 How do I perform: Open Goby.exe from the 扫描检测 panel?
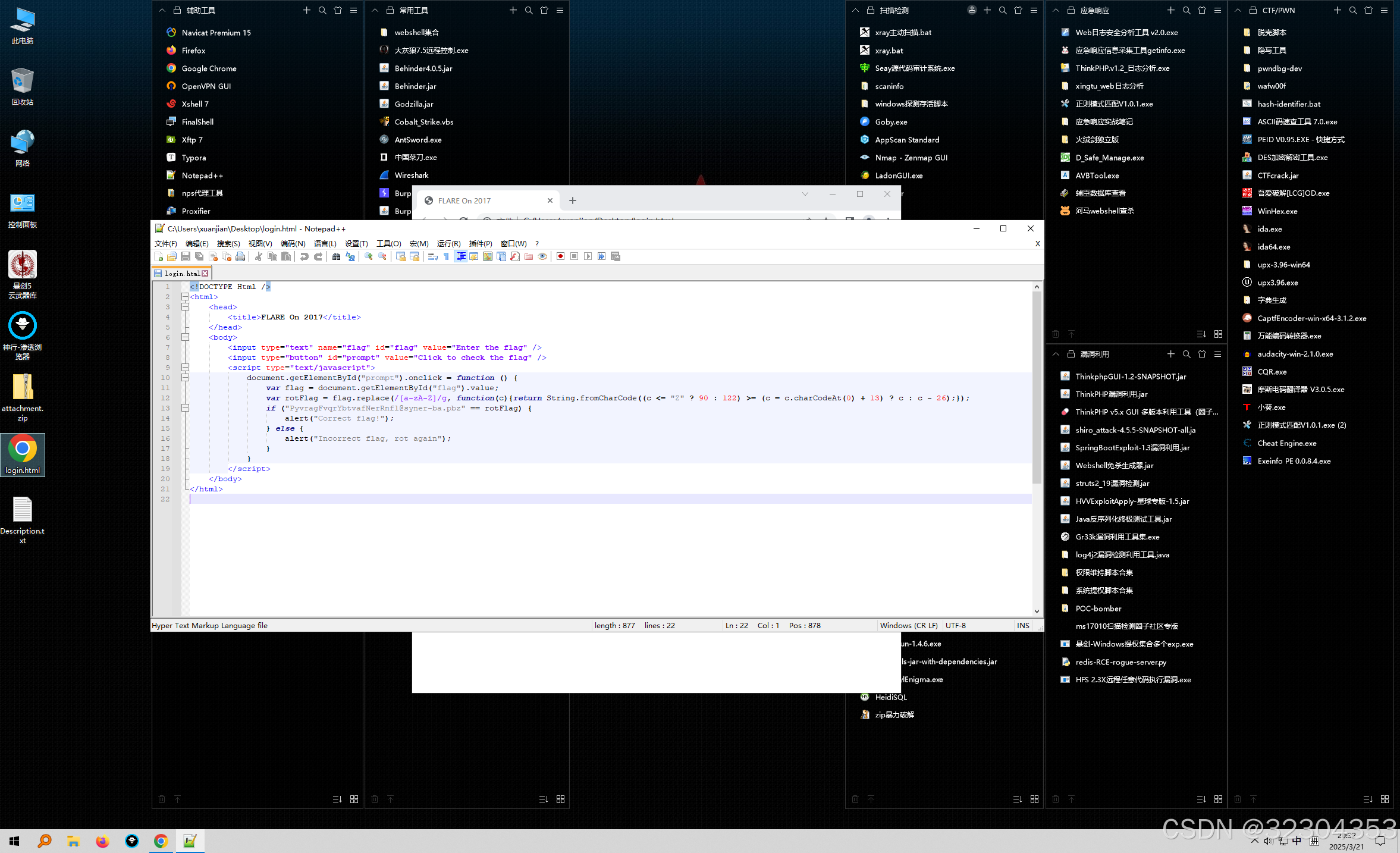point(890,121)
